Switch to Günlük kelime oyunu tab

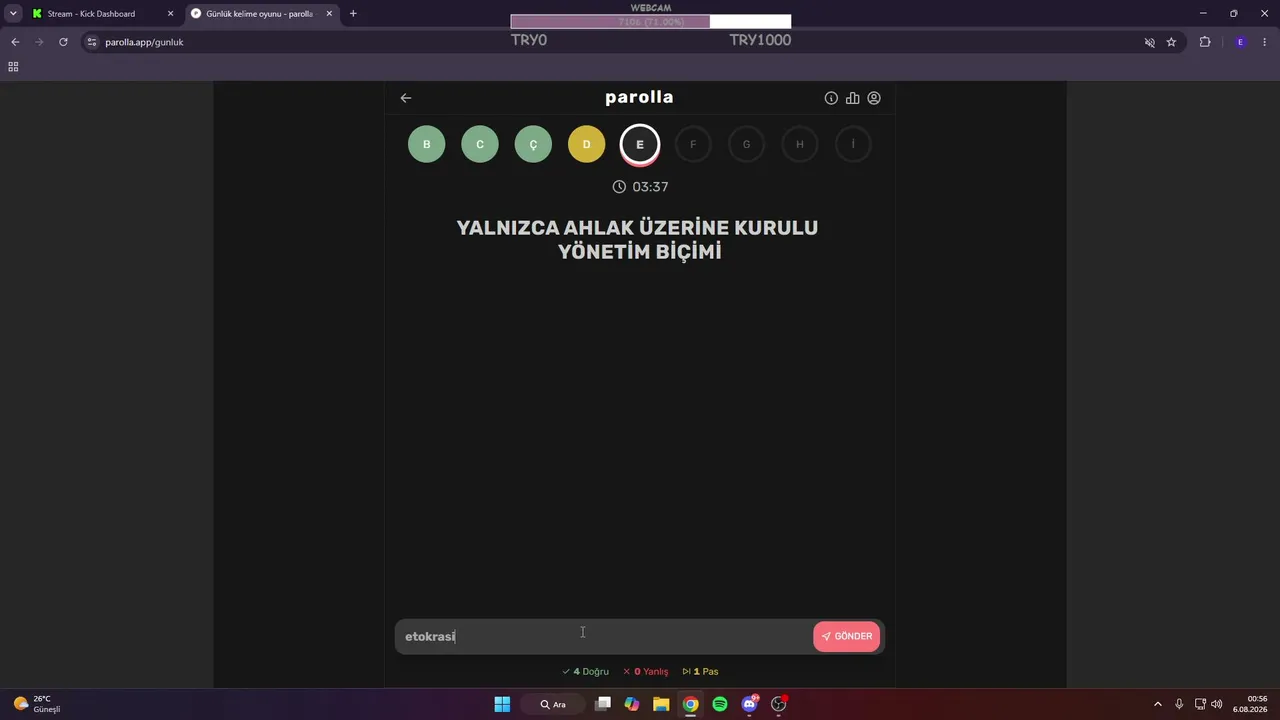[x=258, y=14]
